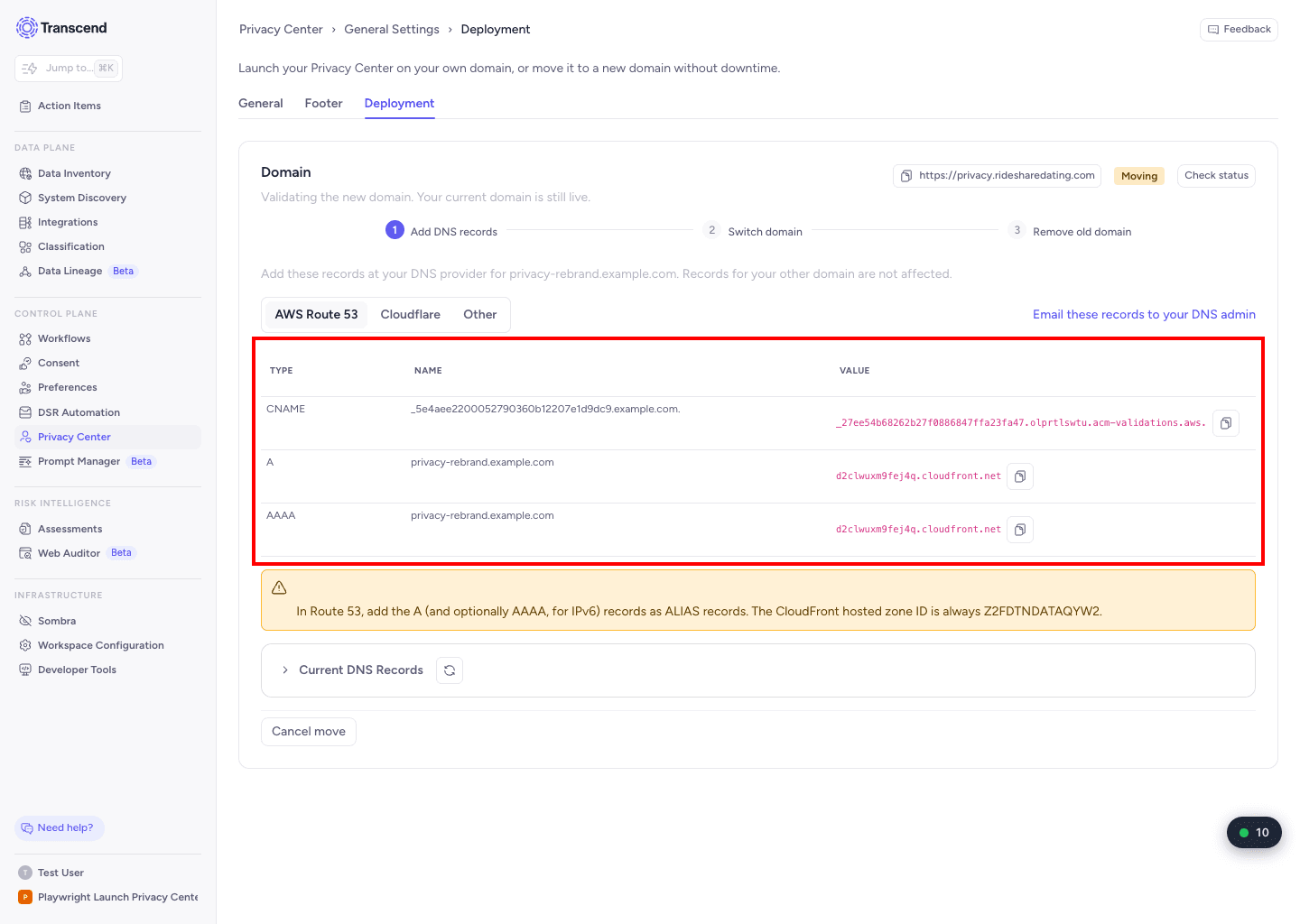Image resolution: width=1300 pixels, height=924 pixels.
Task: Select the Other DNS provider tab
Action: [x=480, y=315]
